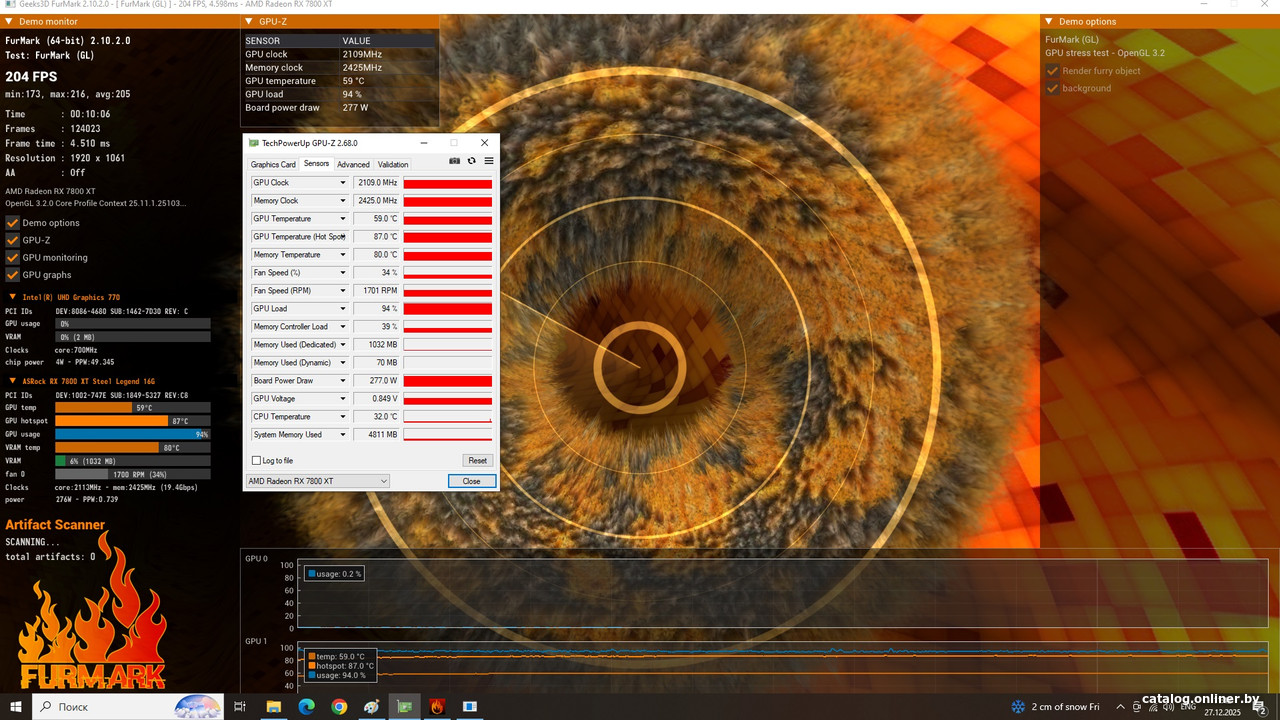This screenshot has width=1280, height=720.
Task: Switch to the Graphics Card tab
Action: tap(273, 165)
